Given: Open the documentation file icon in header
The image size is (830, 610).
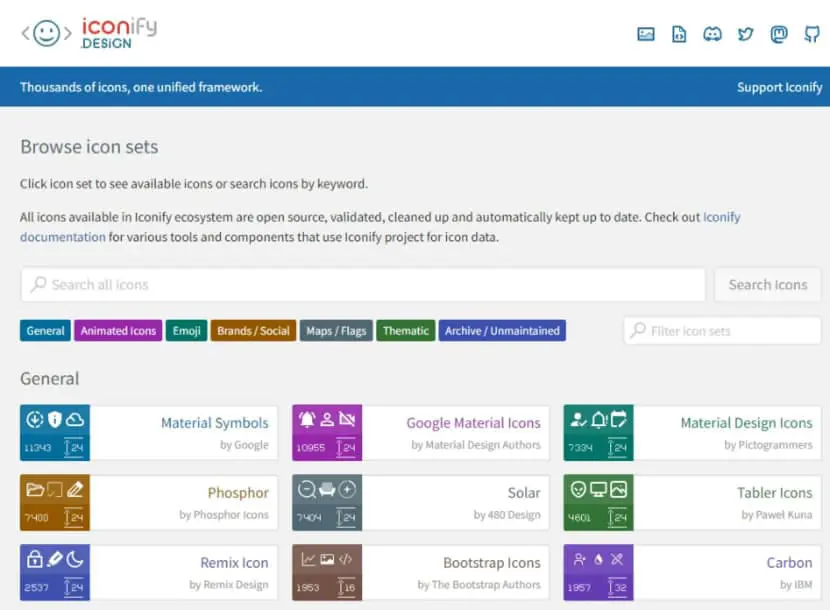Looking at the screenshot, I should point(679,34).
